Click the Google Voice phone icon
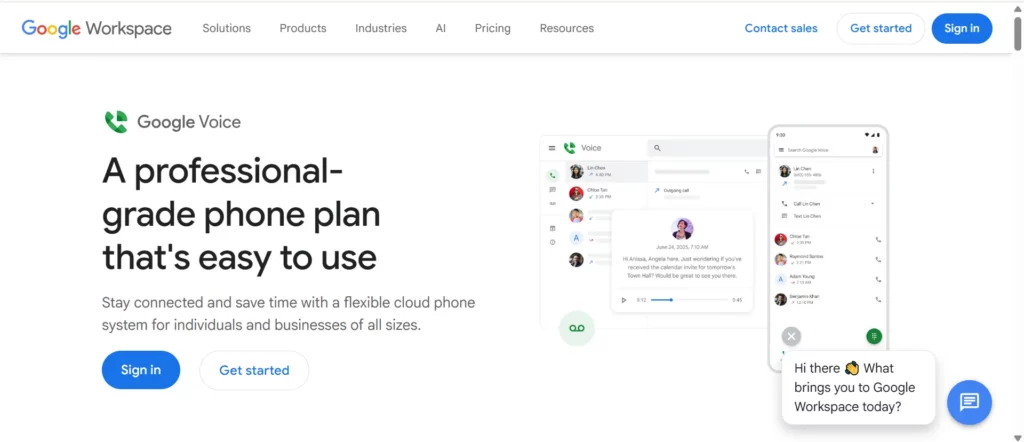The height and width of the screenshot is (442, 1024). 116,122
